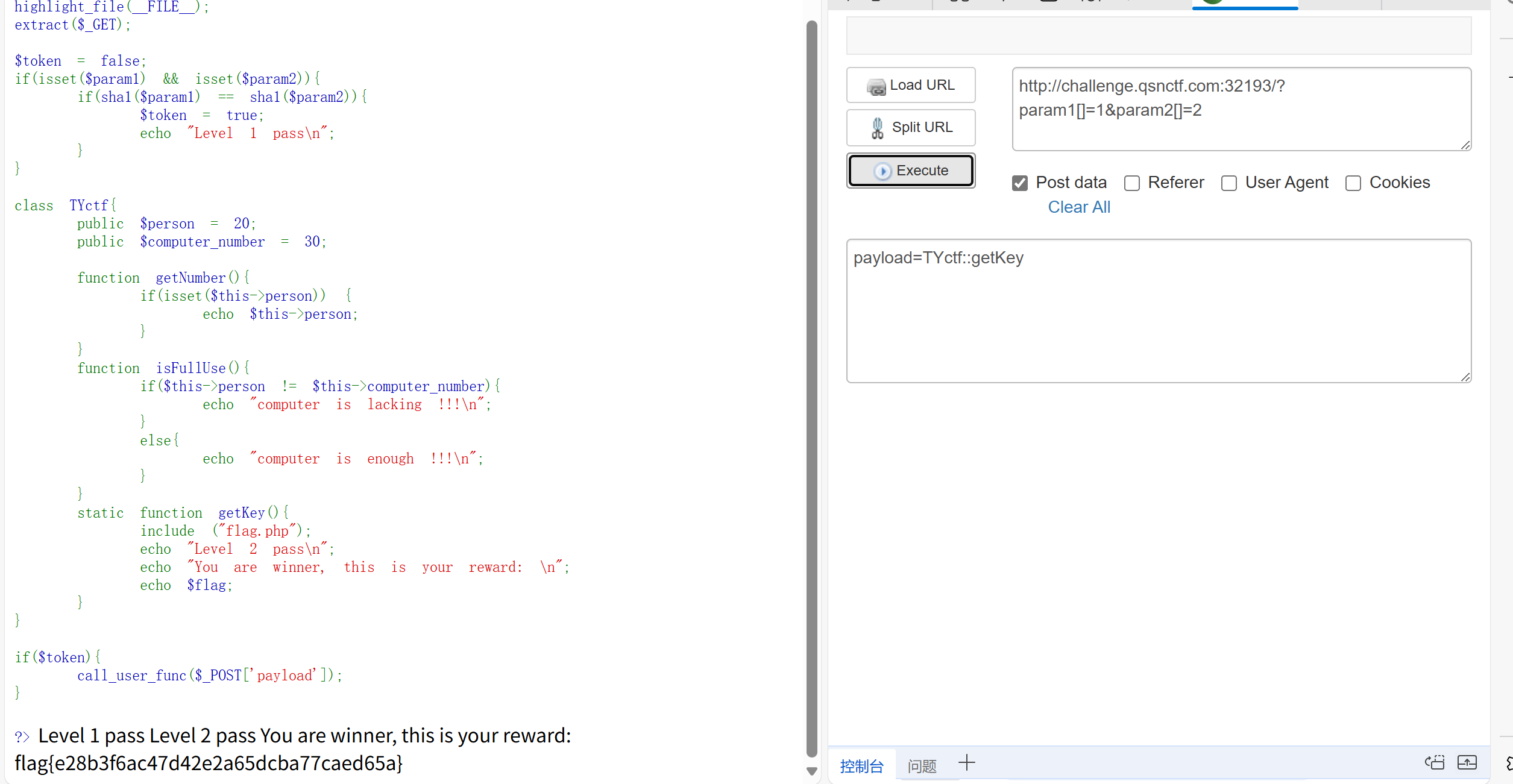Enable the Cookies checkbox
1513x784 pixels.
[1353, 183]
